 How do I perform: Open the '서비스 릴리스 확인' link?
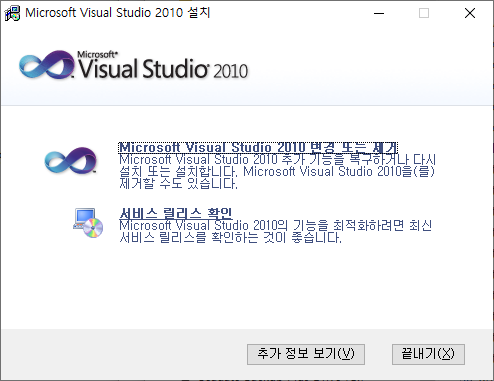(176, 213)
